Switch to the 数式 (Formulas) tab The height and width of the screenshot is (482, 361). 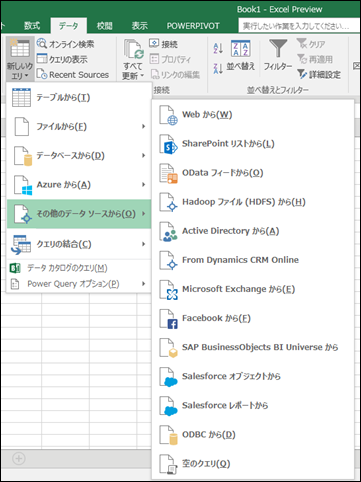pos(32,26)
